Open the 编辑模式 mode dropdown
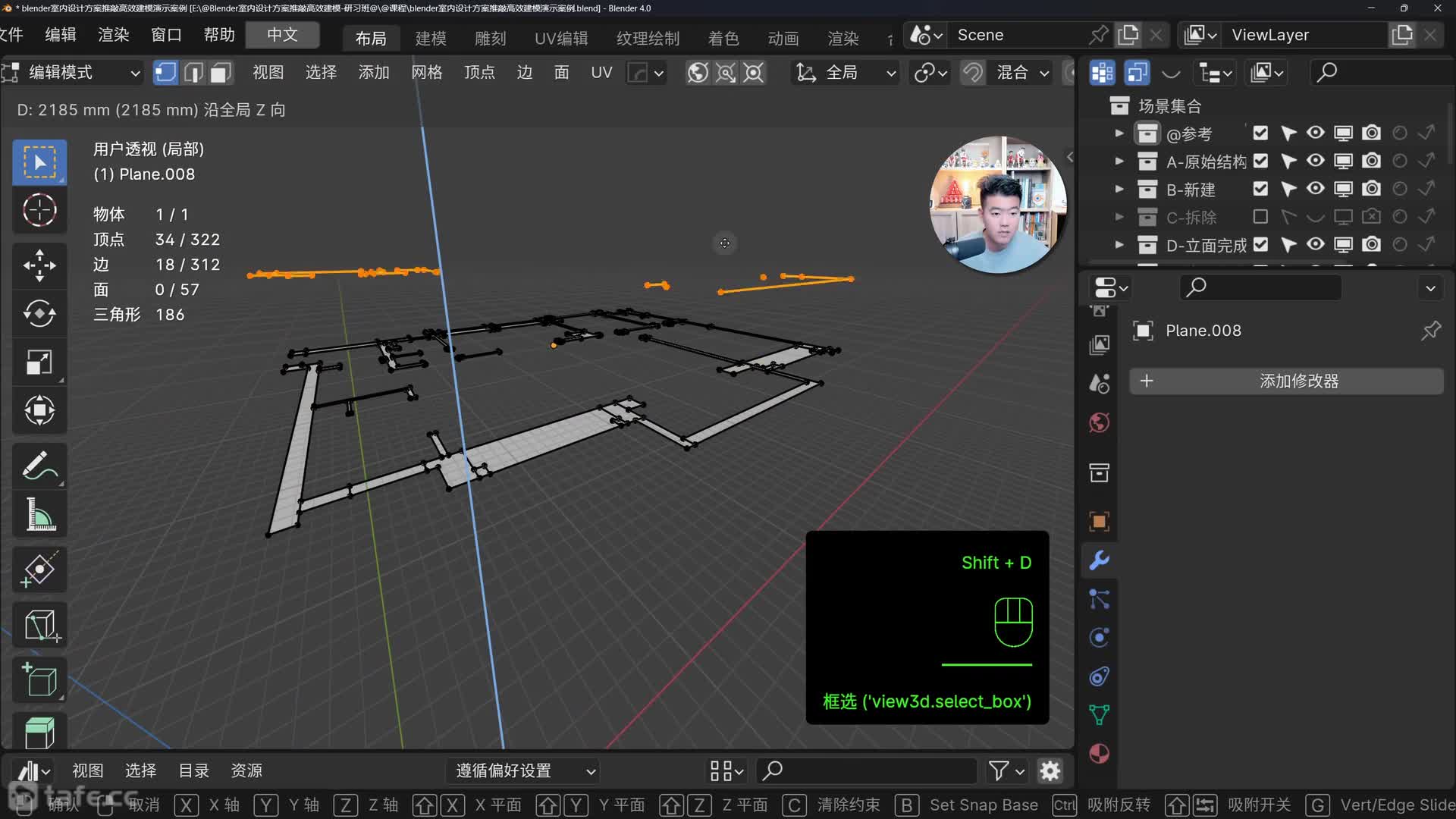Image resolution: width=1456 pixels, height=819 pixels. coord(73,73)
